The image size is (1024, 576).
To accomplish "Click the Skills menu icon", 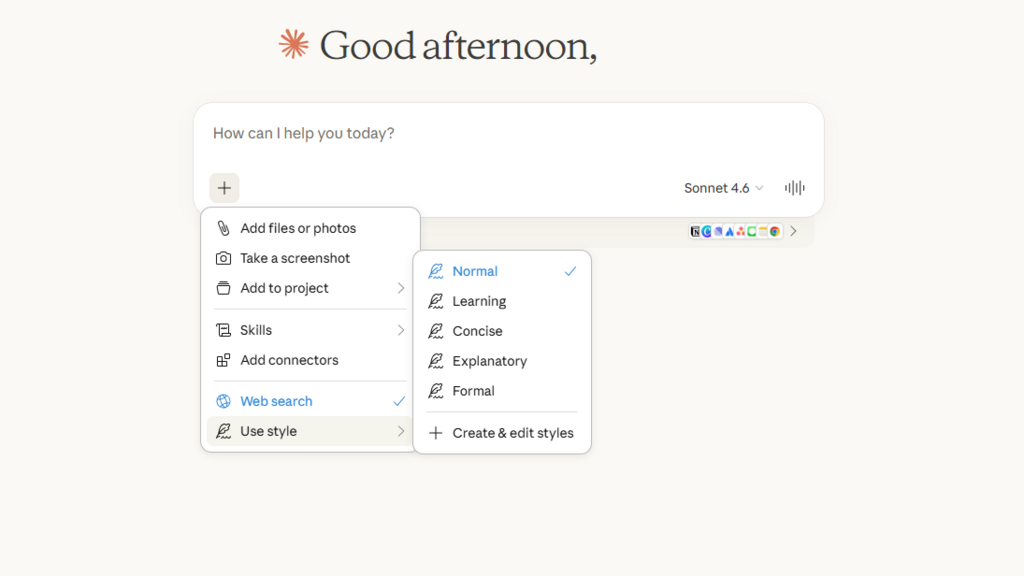I will 223,330.
